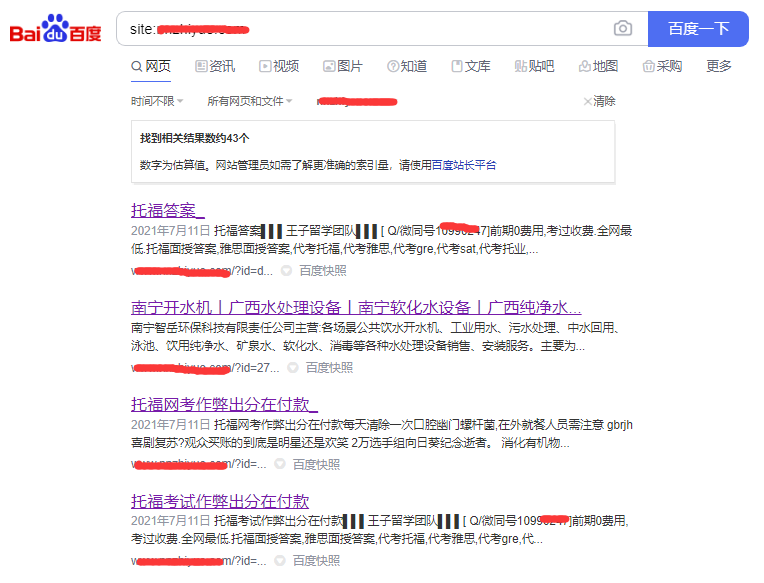Click the 百度一下 search button

698,29
